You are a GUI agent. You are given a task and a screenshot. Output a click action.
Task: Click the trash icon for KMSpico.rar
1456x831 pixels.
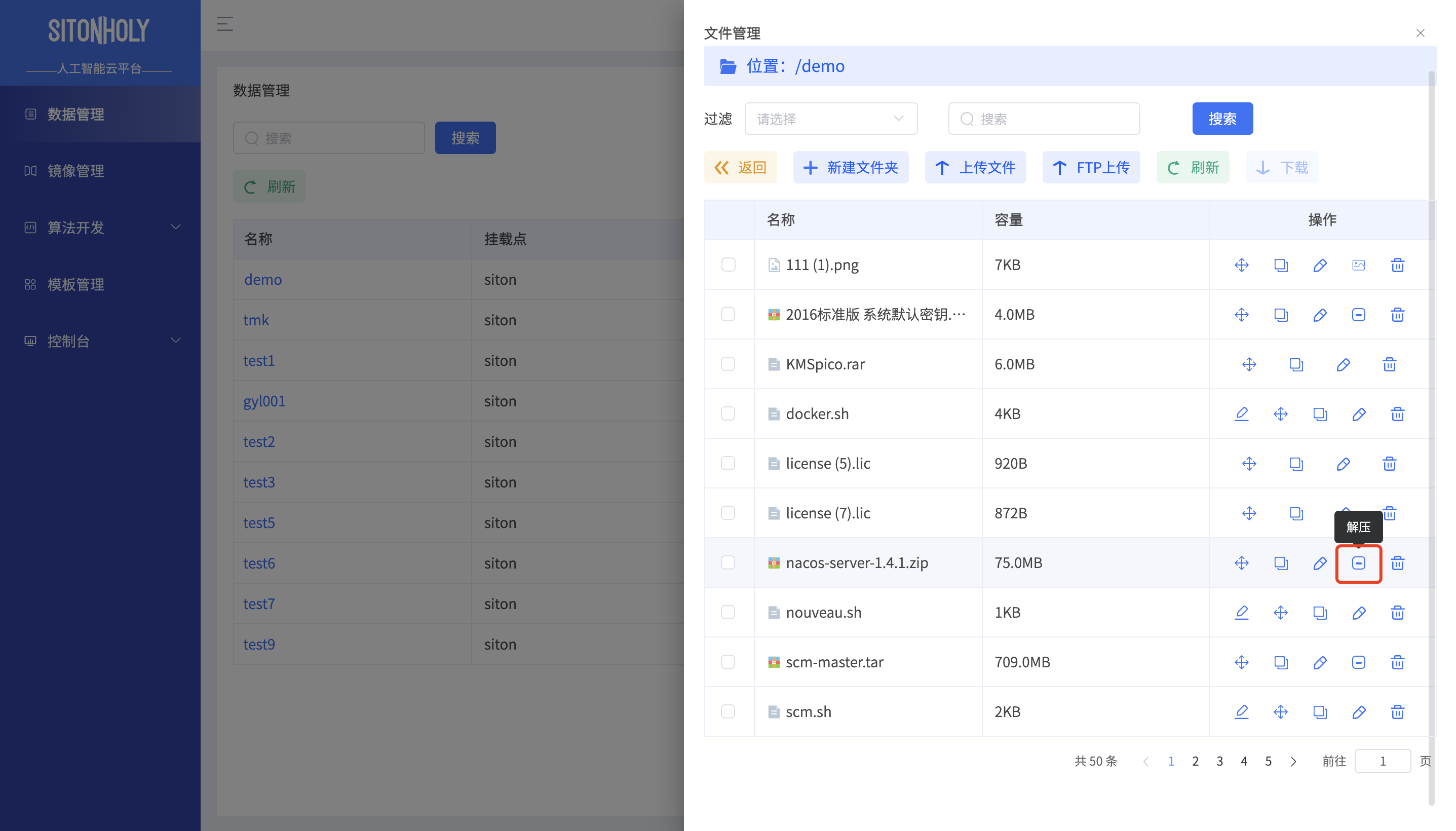coord(1389,364)
